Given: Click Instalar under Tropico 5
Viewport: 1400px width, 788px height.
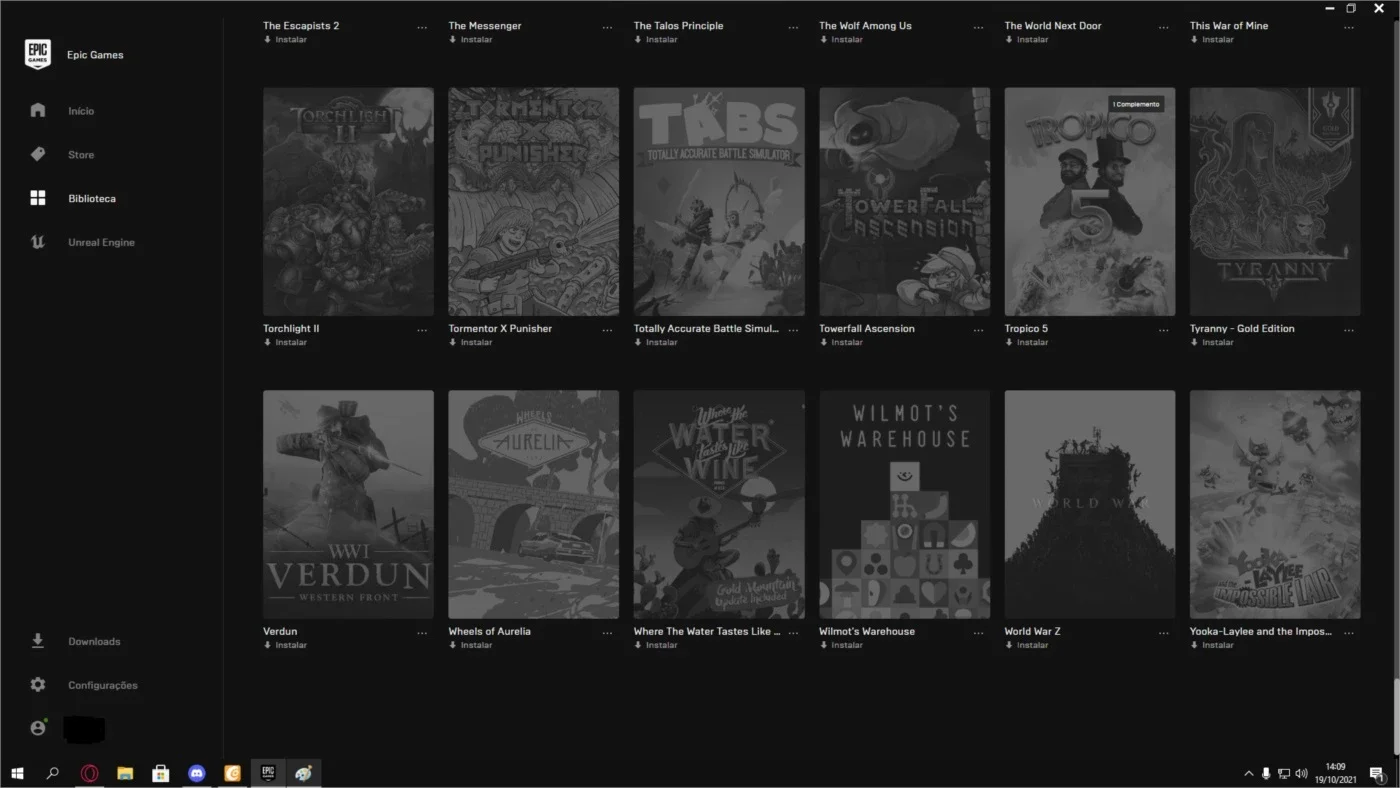Looking at the screenshot, I should [x=1032, y=343].
